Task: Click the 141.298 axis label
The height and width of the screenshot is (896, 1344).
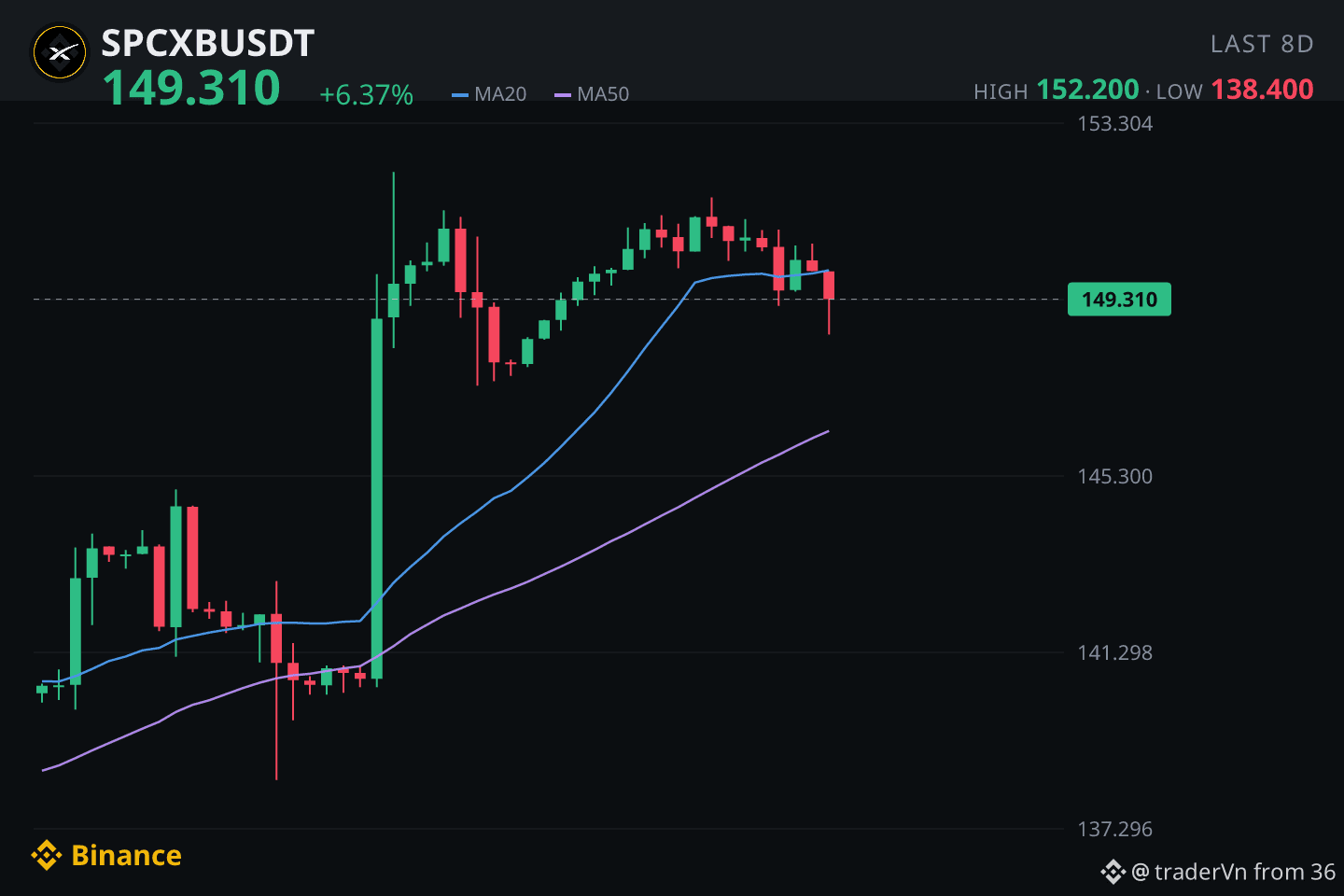Action: (1115, 652)
